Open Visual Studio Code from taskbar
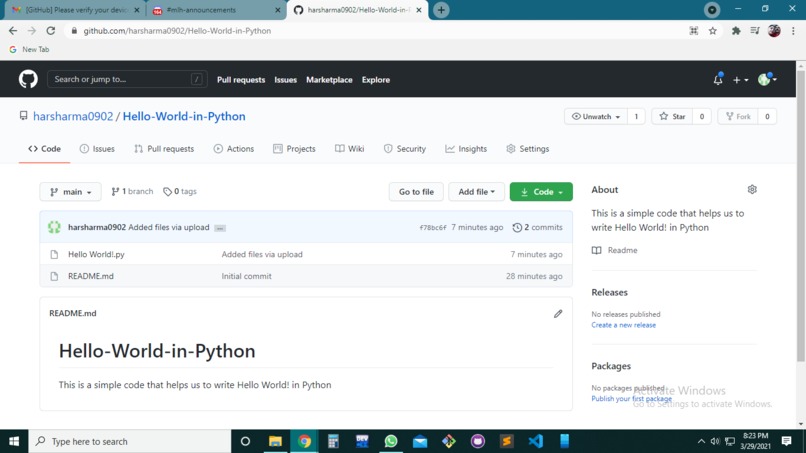 [535, 441]
